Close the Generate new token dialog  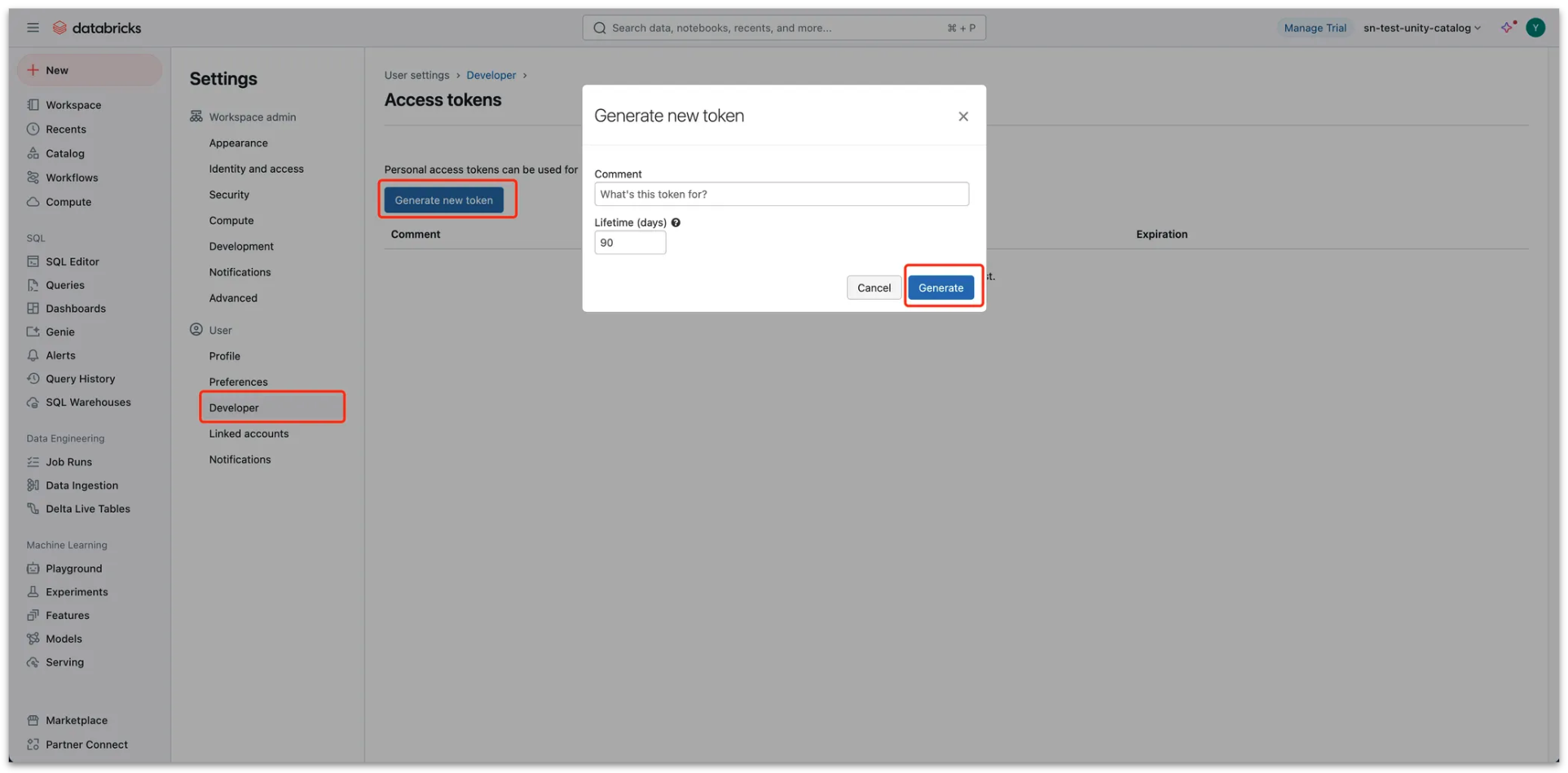962,116
